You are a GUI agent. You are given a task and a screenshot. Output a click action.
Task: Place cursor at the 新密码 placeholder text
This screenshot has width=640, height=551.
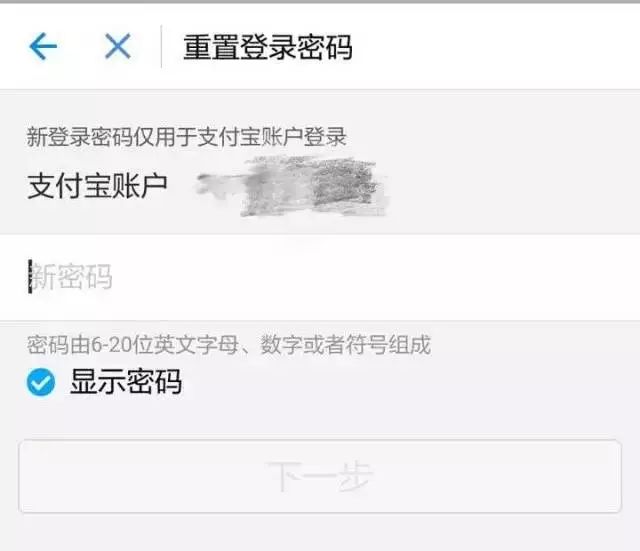pos(71,277)
